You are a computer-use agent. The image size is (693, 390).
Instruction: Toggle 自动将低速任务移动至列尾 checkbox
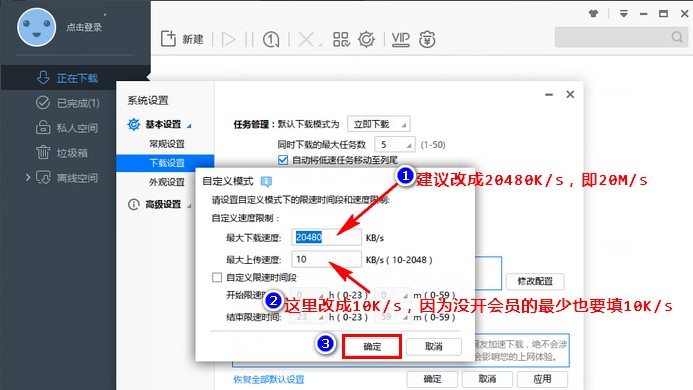[283, 160]
